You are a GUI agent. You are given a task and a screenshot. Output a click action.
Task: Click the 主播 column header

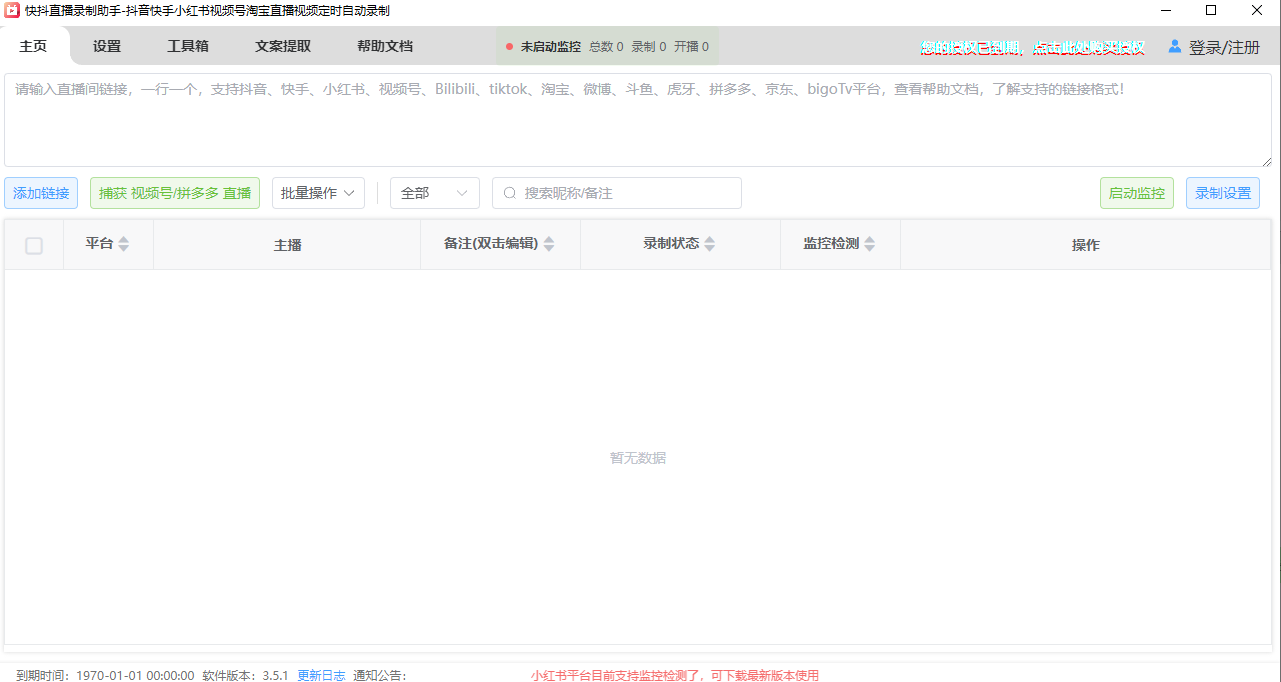(x=288, y=245)
